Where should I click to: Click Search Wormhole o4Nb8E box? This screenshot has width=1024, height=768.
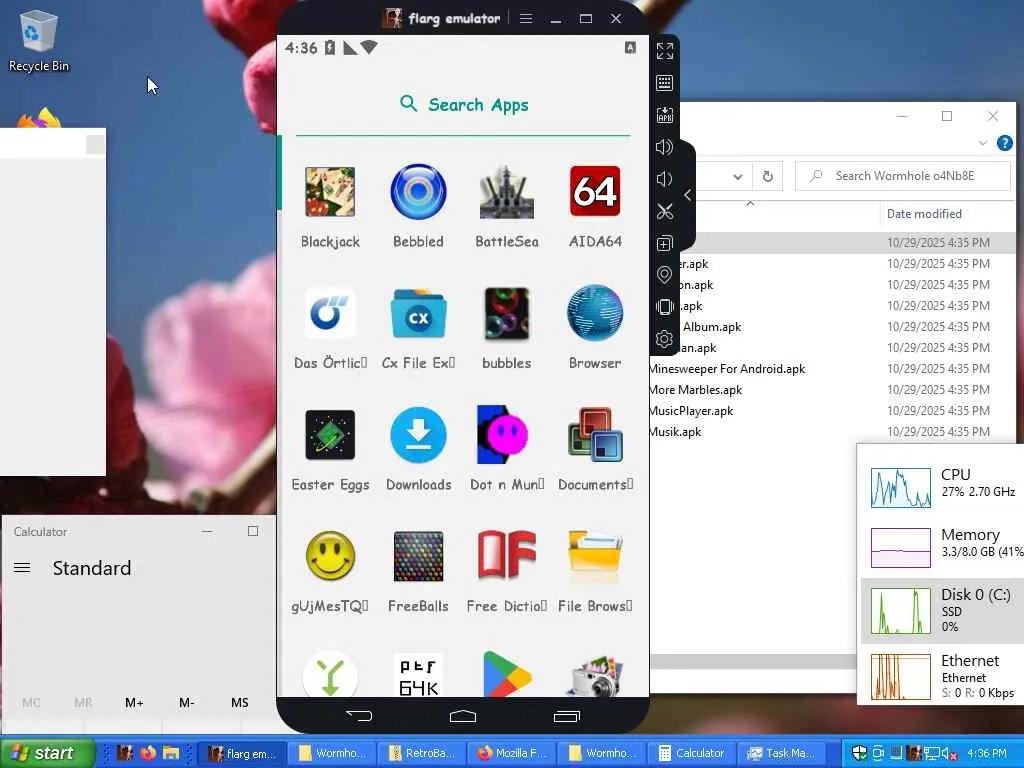(903, 176)
